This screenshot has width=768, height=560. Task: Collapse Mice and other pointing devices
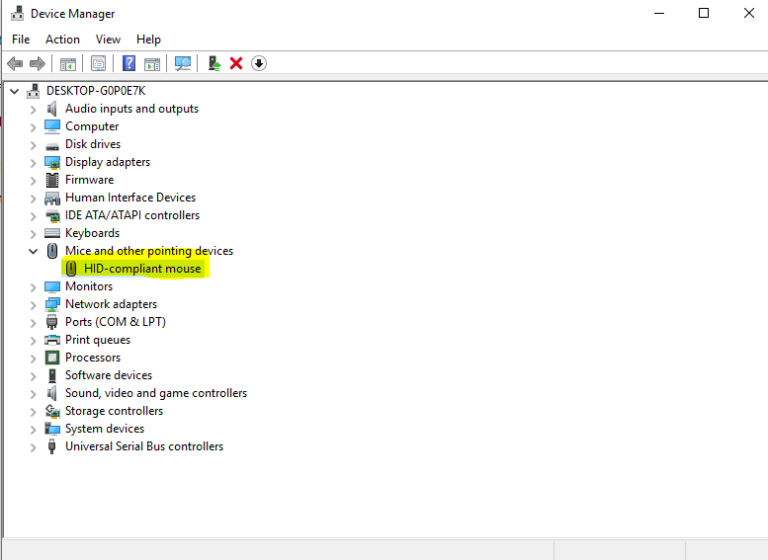pyautogui.click(x=33, y=251)
